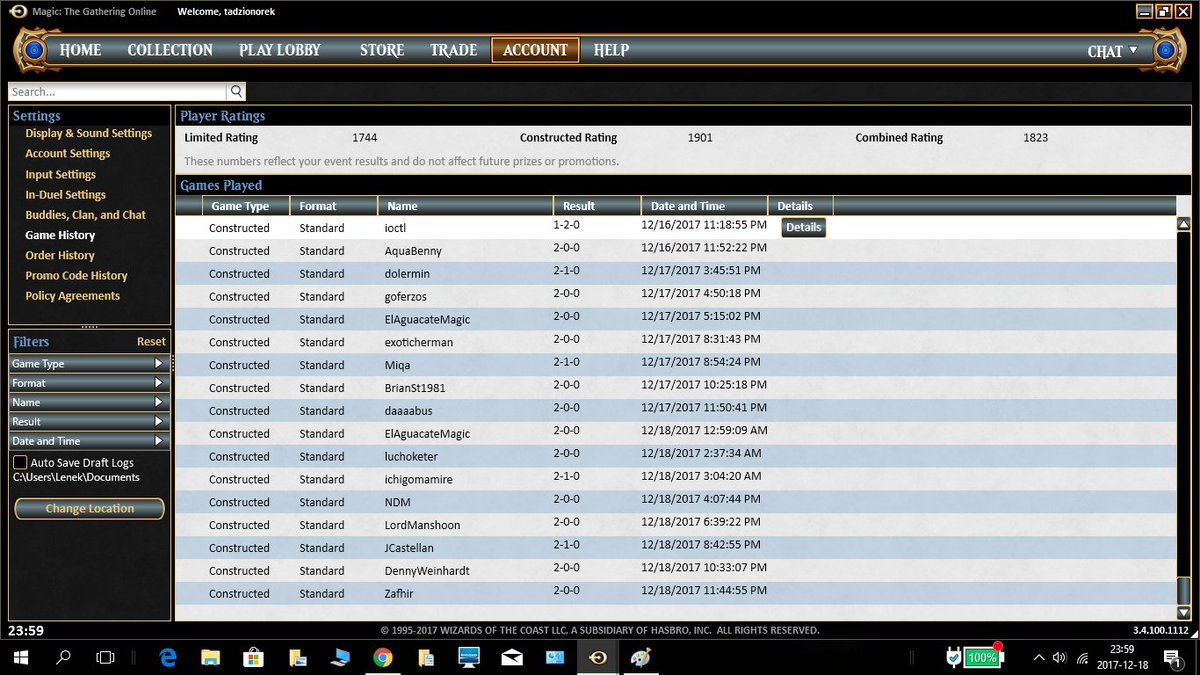Open the Store tab
Viewport: 1200px width, 675px height.
pyautogui.click(x=382, y=50)
